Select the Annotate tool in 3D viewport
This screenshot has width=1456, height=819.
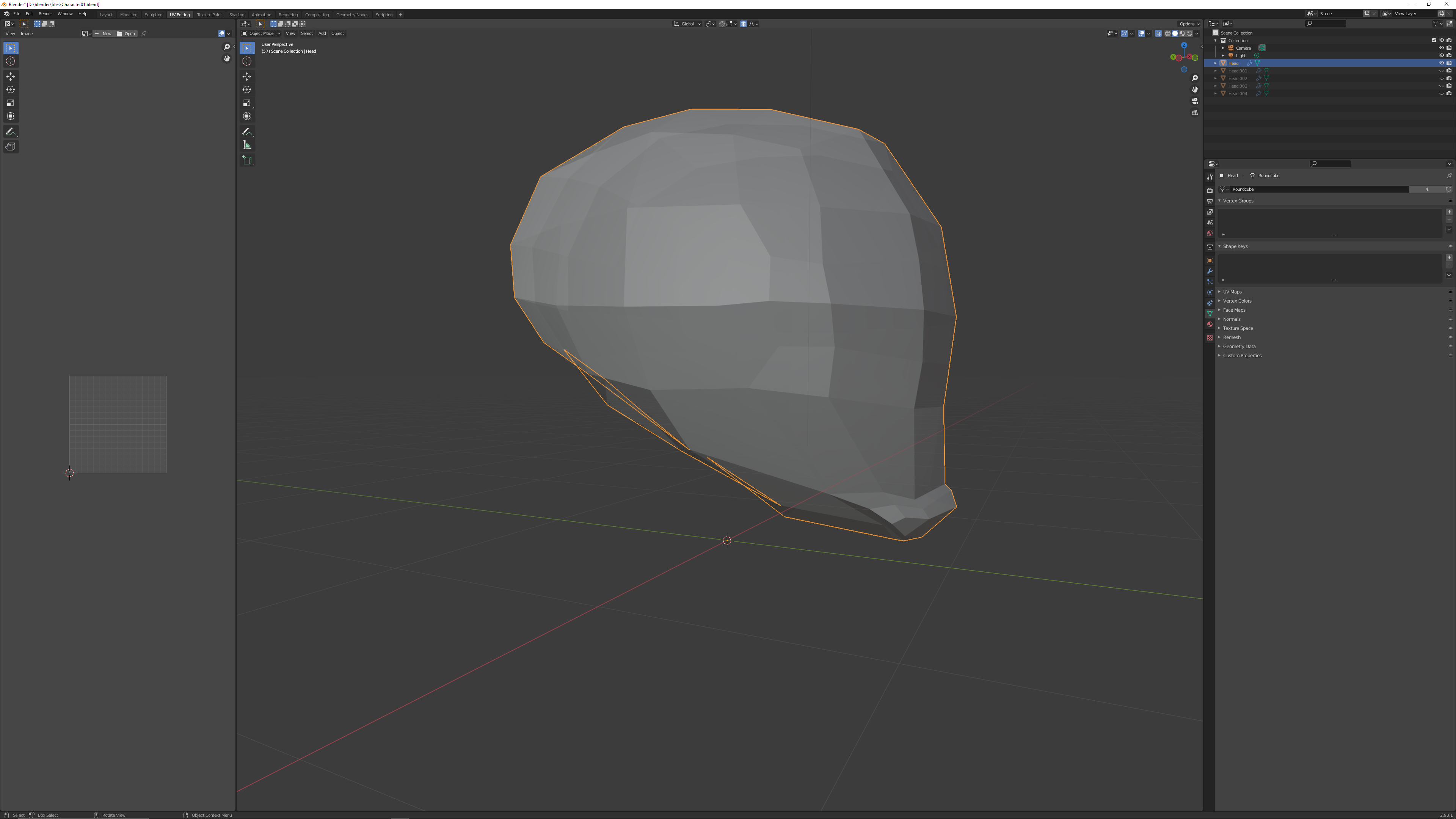[x=247, y=132]
